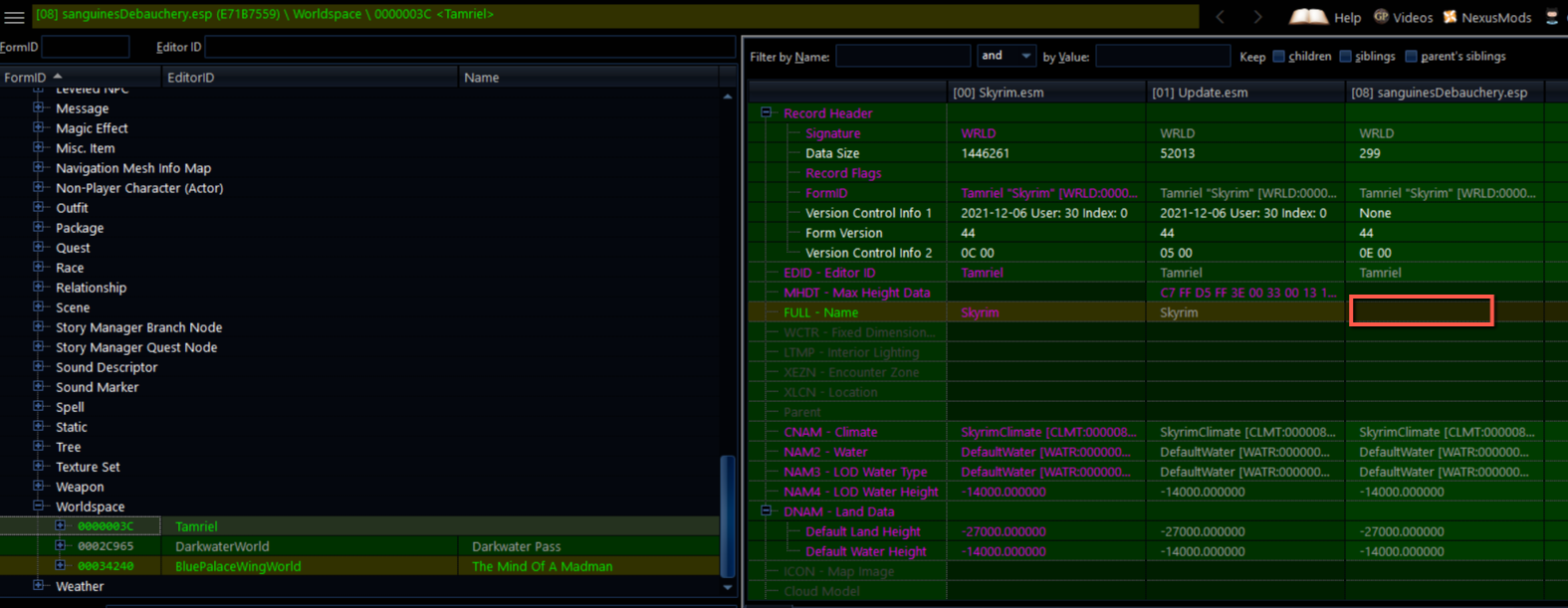Collapse the Worldspace tree node

[39, 507]
